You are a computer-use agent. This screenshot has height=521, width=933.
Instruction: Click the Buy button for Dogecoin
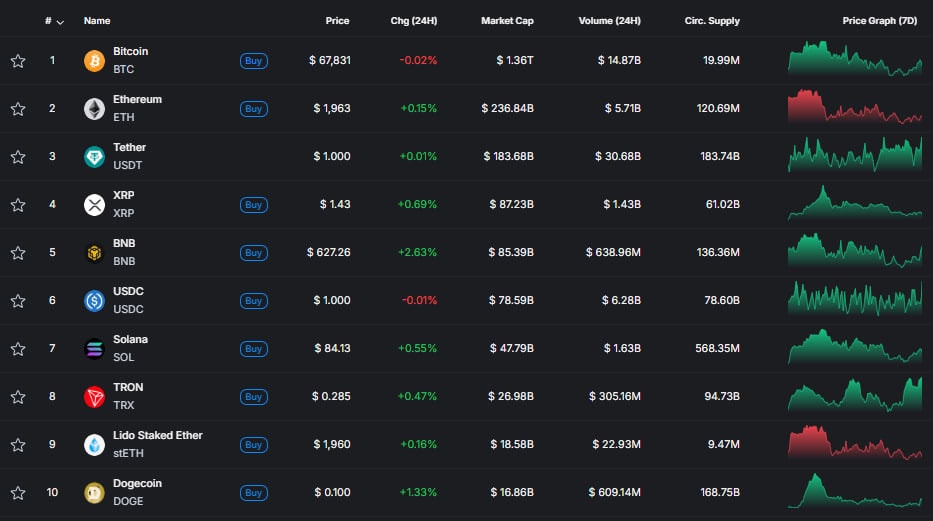pos(253,492)
